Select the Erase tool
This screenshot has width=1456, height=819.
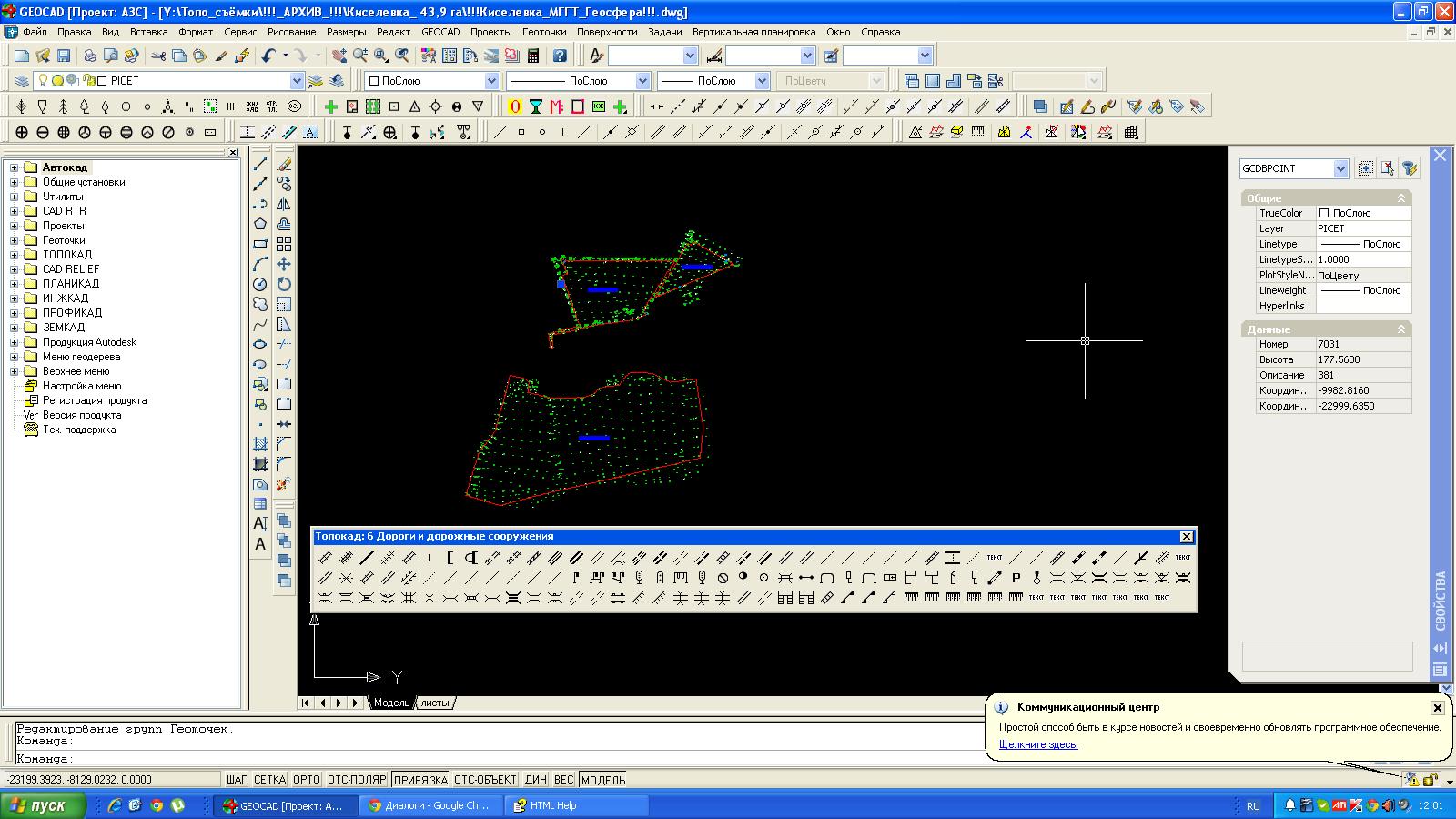tap(284, 164)
